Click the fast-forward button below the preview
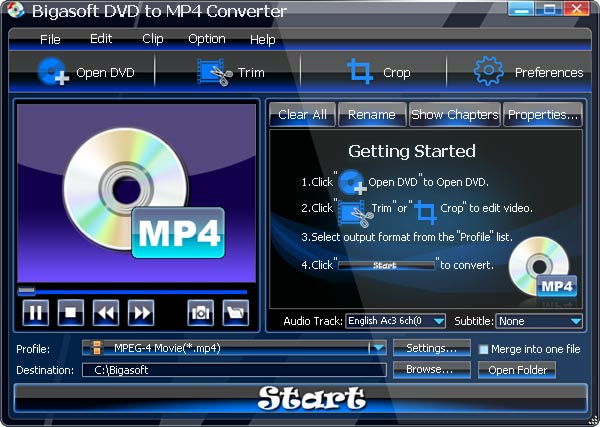Image resolution: width=600 pixels, height=427 pixels. [141, 313]
